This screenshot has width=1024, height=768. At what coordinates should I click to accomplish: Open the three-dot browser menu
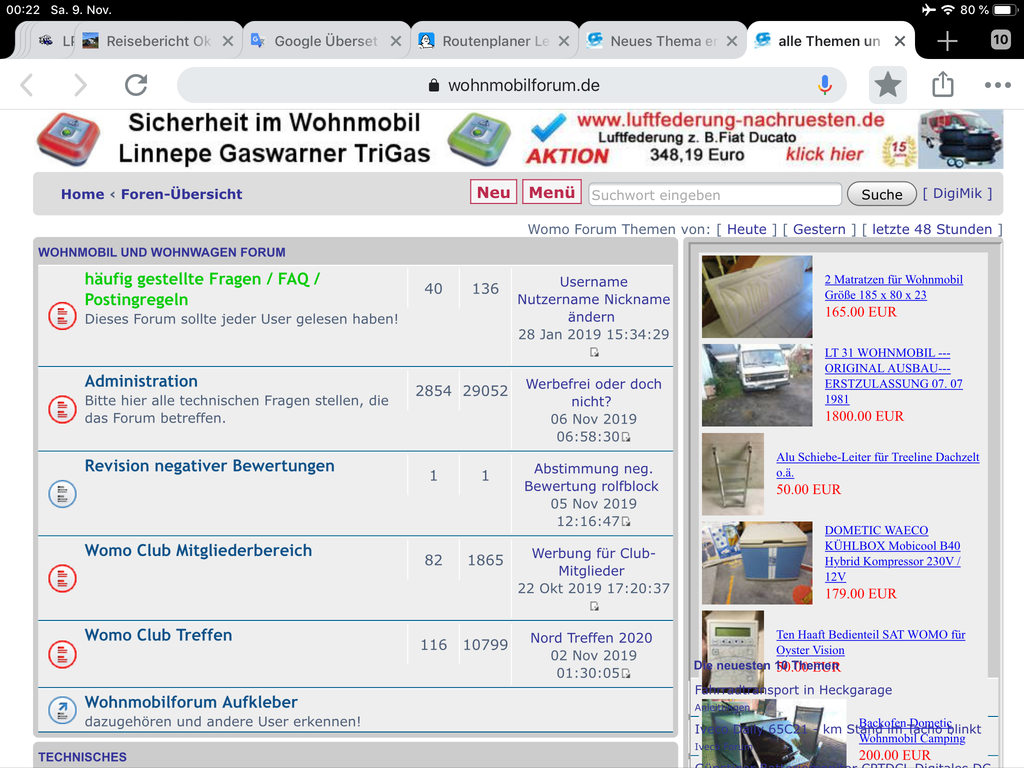tap(997, 85)
